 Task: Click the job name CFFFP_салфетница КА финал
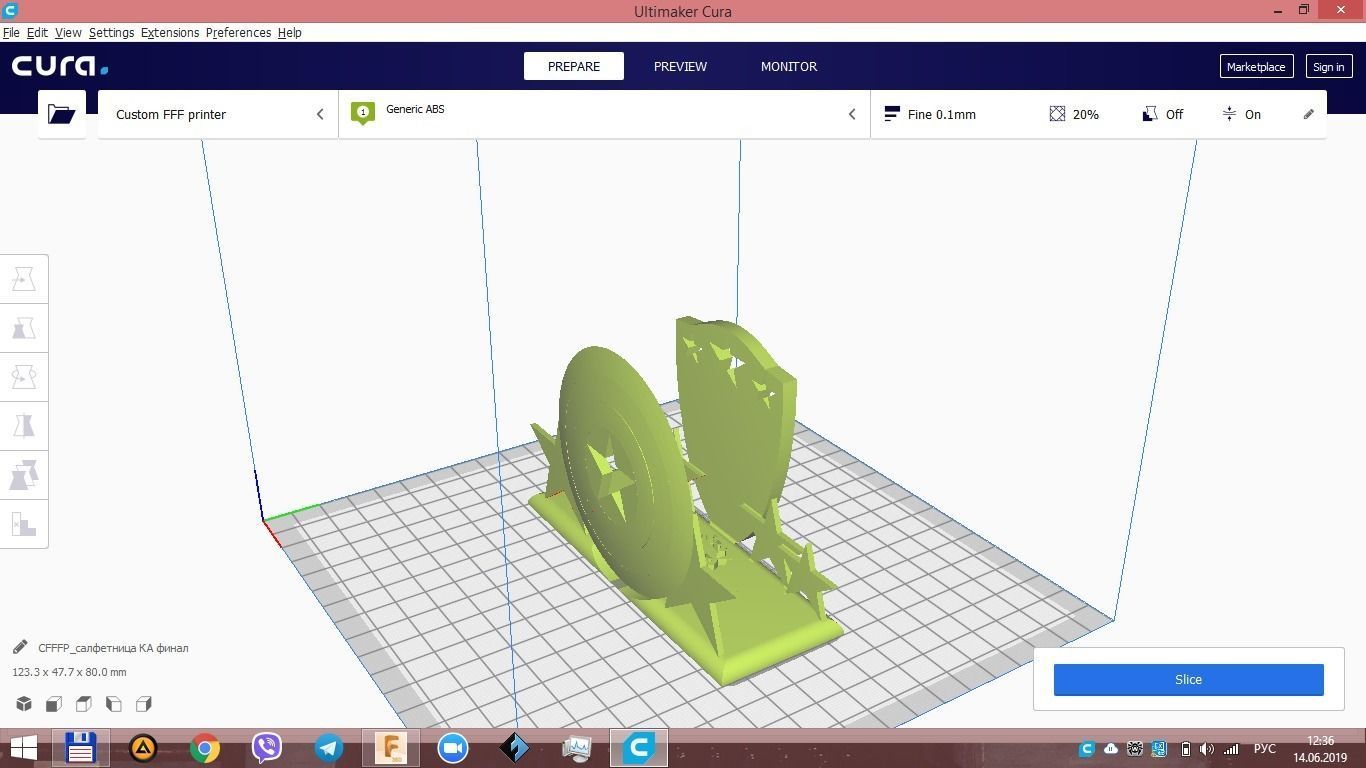click(x=113, y=648)
